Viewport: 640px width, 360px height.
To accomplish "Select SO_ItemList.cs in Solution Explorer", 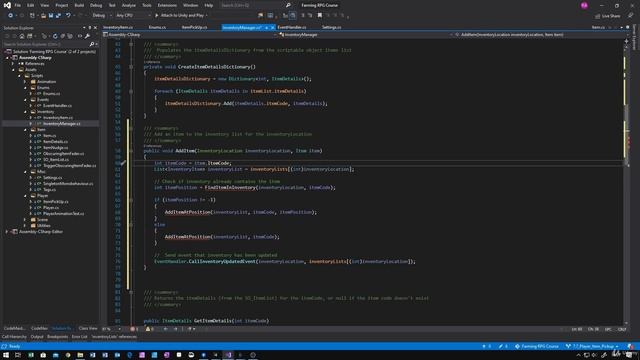I will click(56, 160).
